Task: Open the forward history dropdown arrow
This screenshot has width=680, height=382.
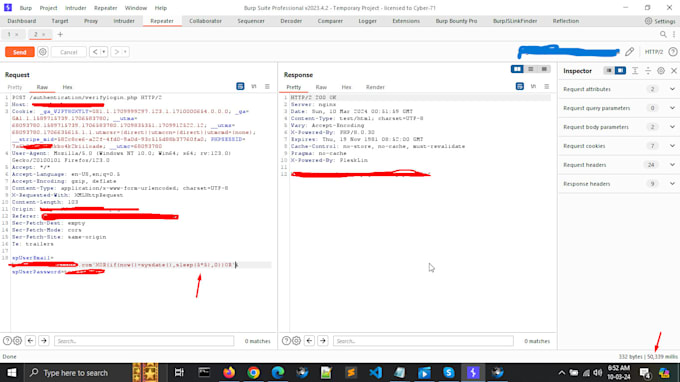Action: click(x=125, y=52)
